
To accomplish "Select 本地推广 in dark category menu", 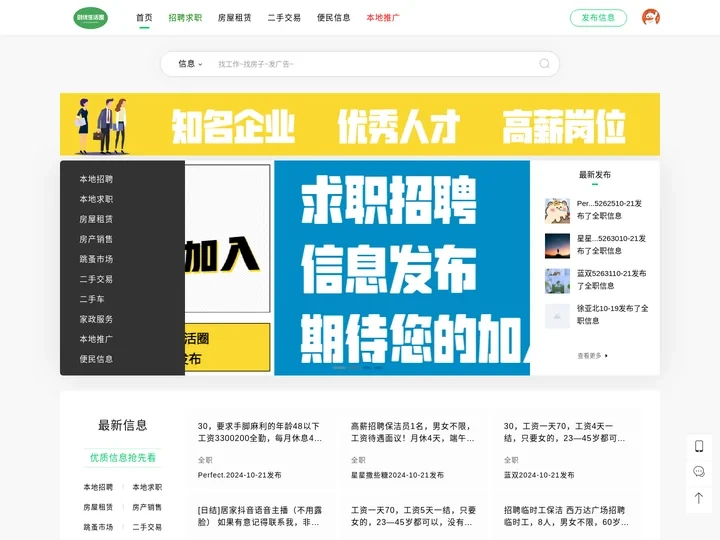I will [96, 339].
